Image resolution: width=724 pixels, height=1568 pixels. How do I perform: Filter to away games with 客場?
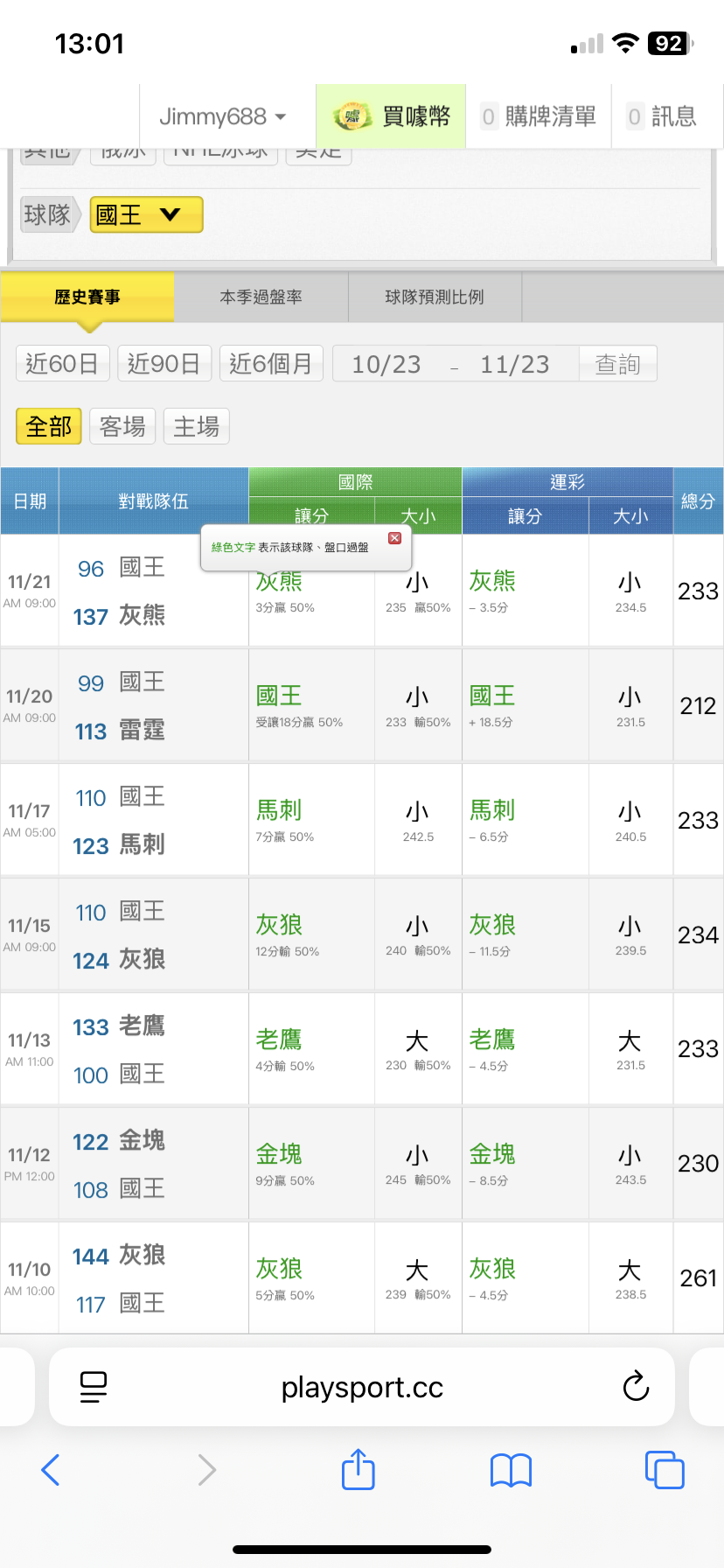(122, 427)
